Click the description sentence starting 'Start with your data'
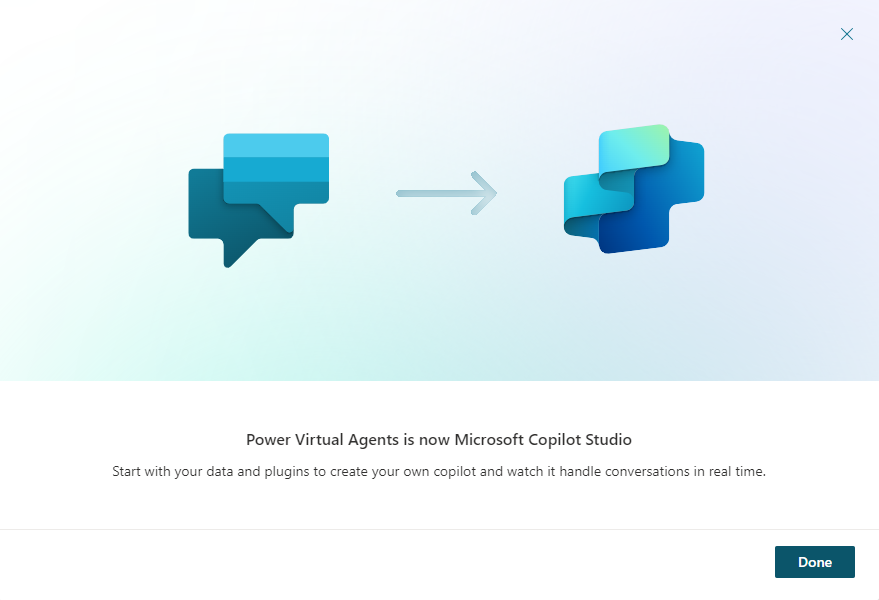Screen dimensions: 879x600 click(439, 472)
